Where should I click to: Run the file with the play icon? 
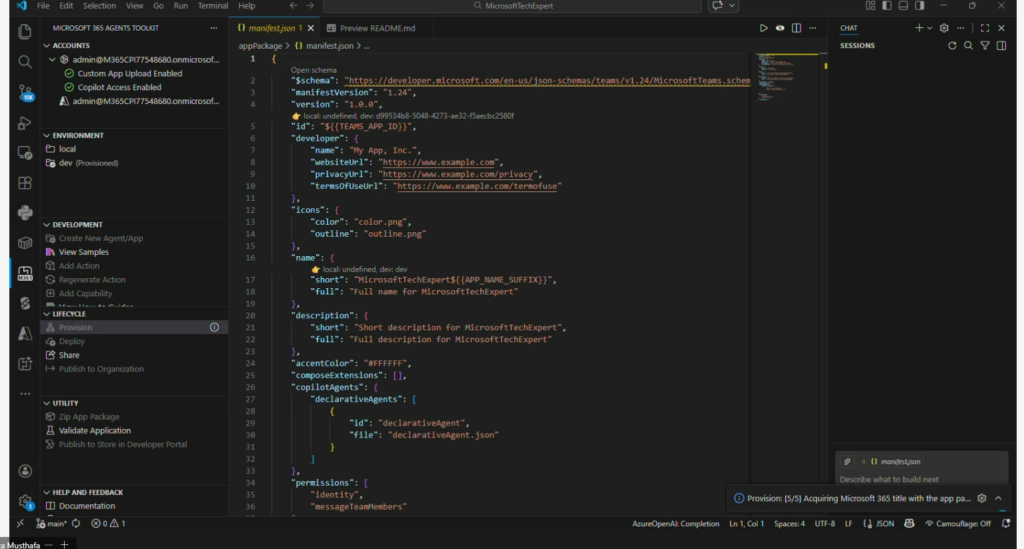764,28
